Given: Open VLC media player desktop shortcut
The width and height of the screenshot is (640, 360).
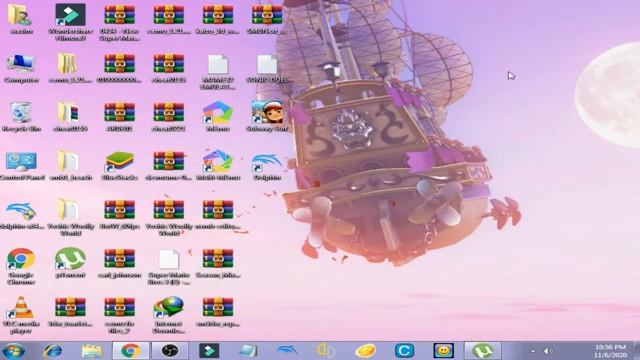Looking at the screenshot, I should pos(21,315).
